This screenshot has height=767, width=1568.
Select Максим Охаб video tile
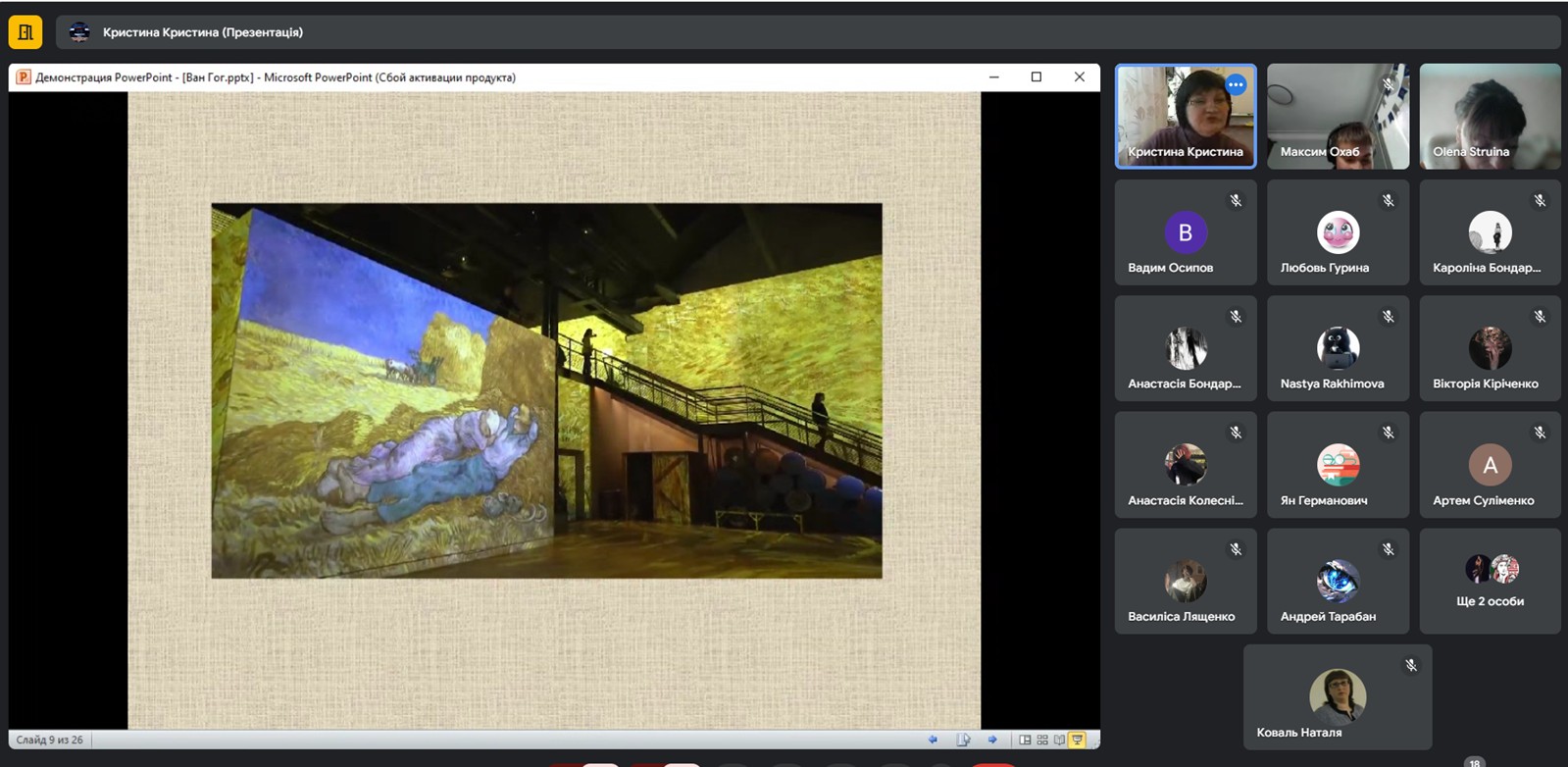coord(1338,117)
